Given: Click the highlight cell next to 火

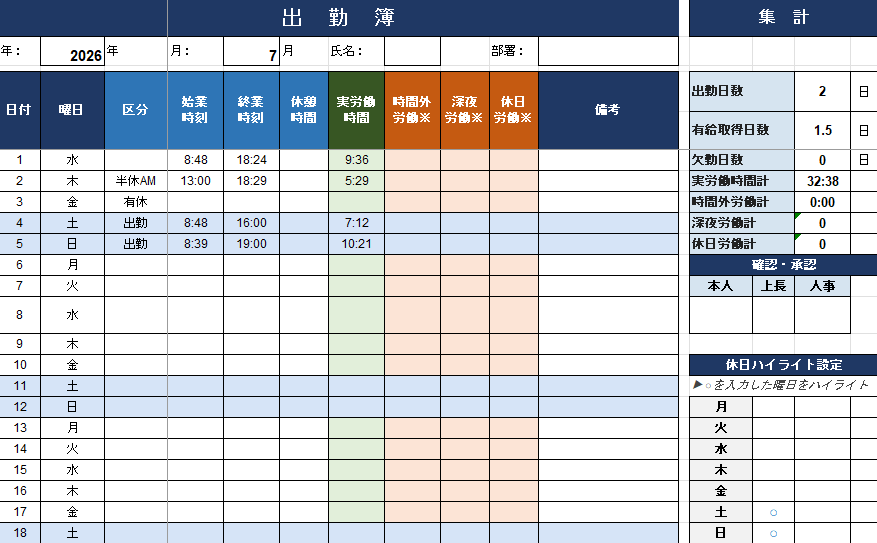Looking at the screenshot, I should click(x=774, y=428).
